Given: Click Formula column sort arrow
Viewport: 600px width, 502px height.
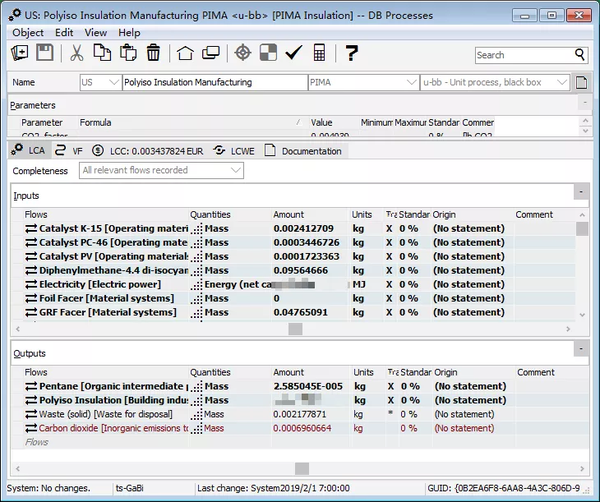Looking at the screenshot, I should (298, 122).
